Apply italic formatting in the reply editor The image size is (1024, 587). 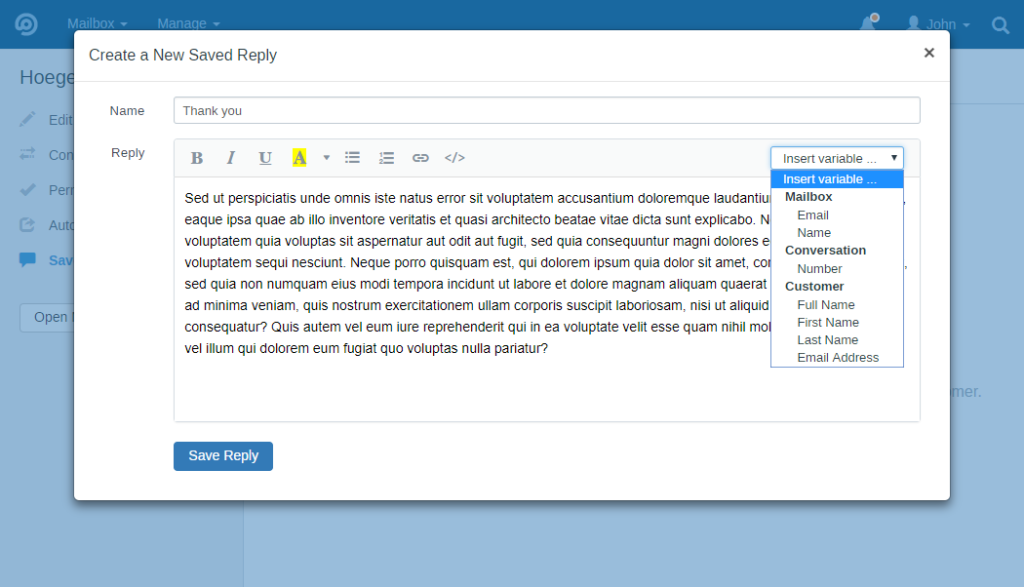point(231,157)
